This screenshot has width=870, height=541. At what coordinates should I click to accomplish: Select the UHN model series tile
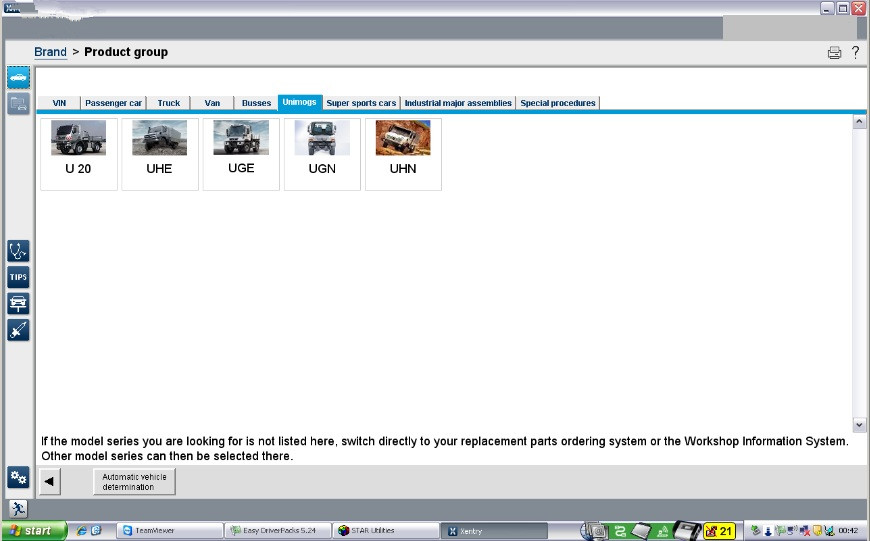coord(403,154)
